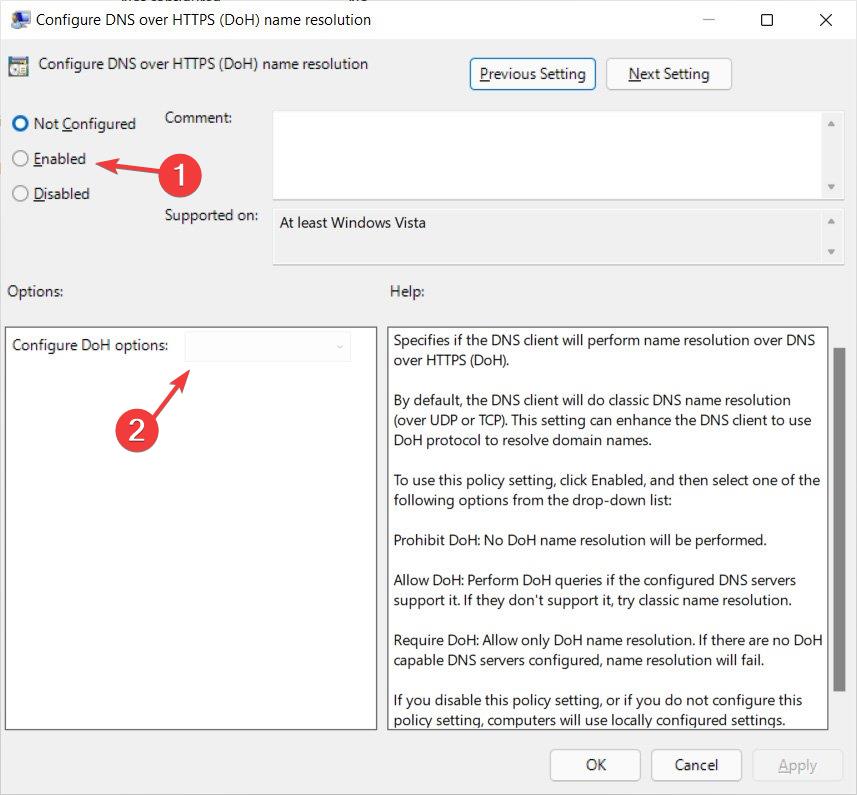Click Cancel to discard changes
857x795 pixels.
click(x=696, y=764)
